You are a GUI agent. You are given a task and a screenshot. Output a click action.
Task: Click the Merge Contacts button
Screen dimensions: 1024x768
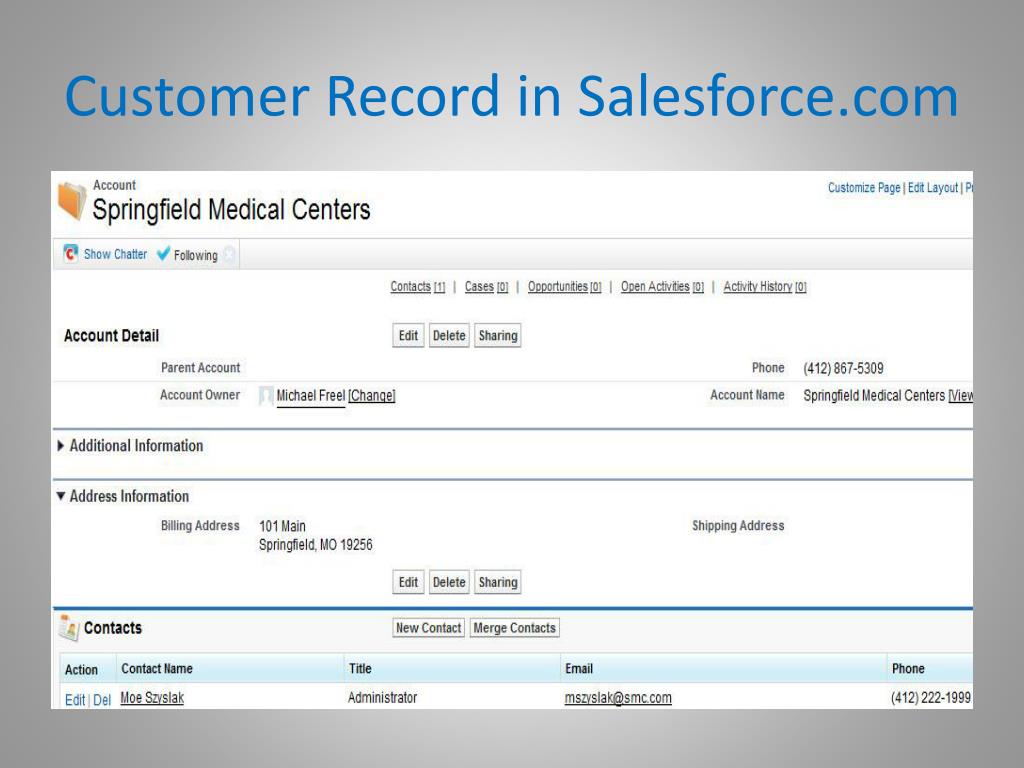tap(515, 628)
